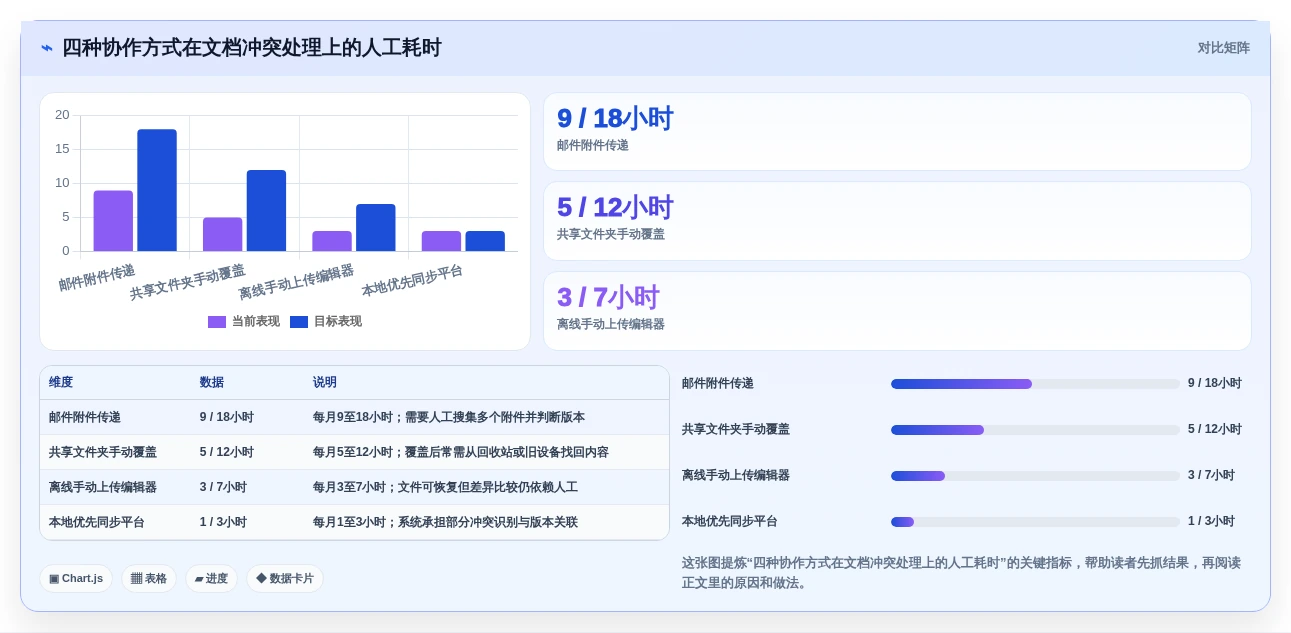
Task: Click the purple bar for 本地优先同步平台
Action: (x=441, y=241)
